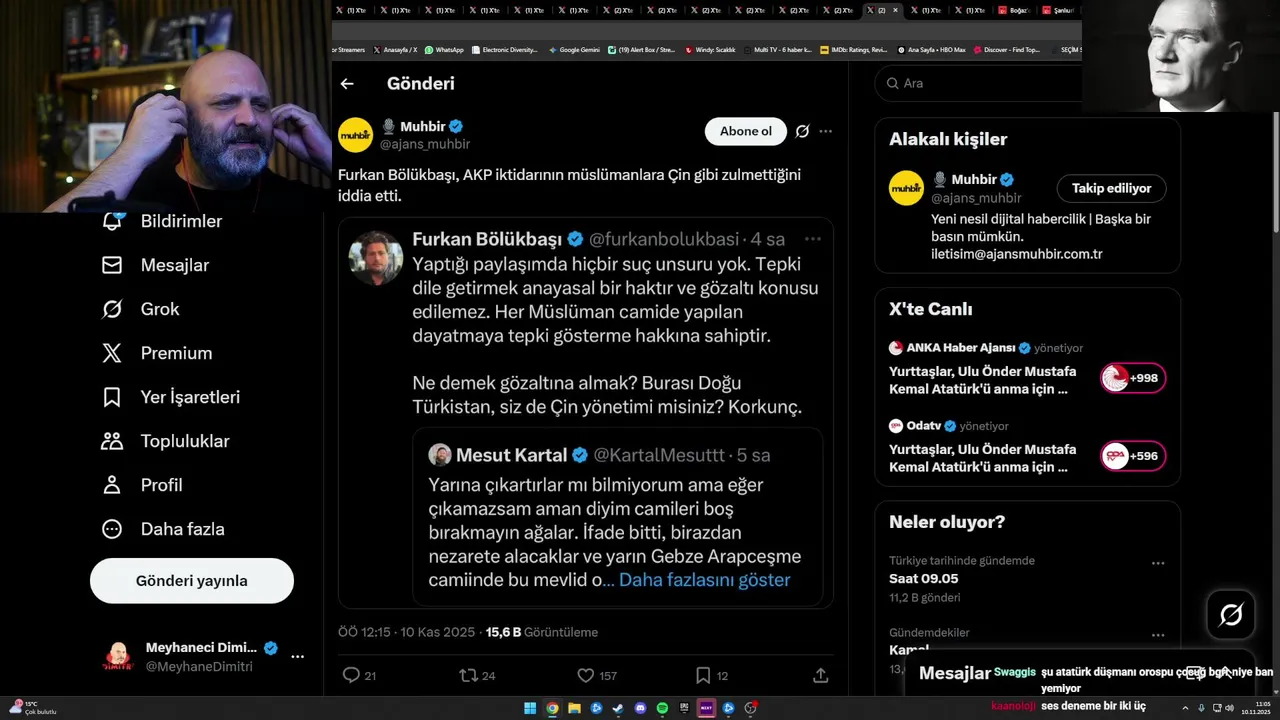
Task: Show hidden tray icons chevron
Action: tap(1186, 708)
